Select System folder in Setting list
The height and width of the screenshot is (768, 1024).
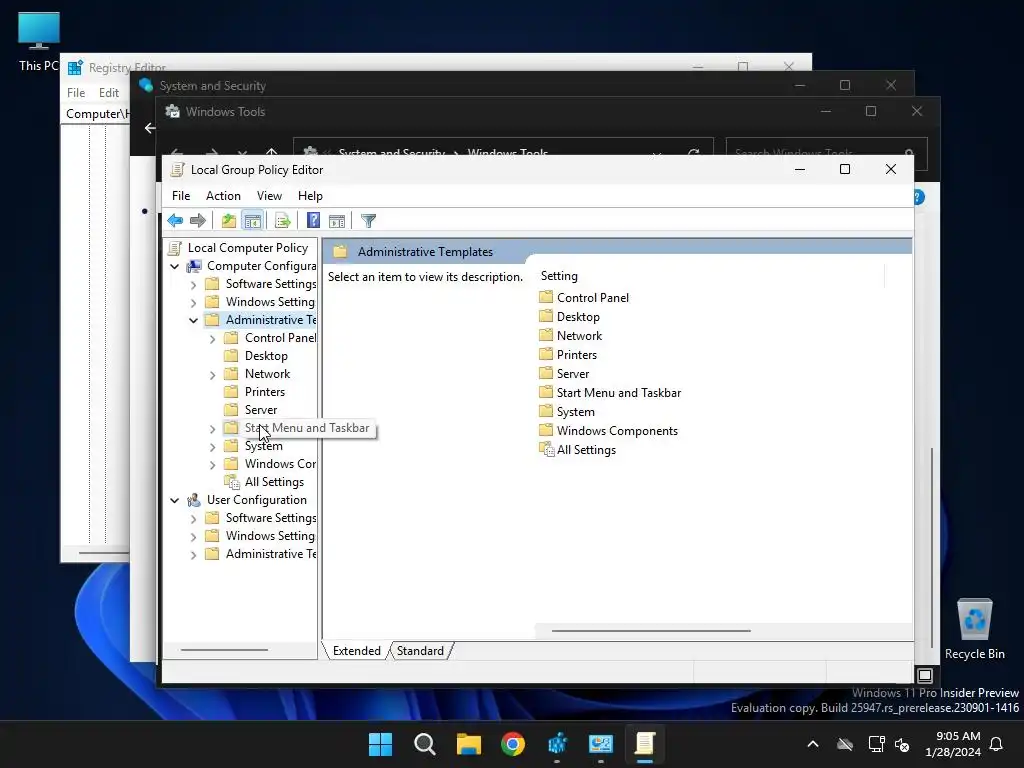575,411
